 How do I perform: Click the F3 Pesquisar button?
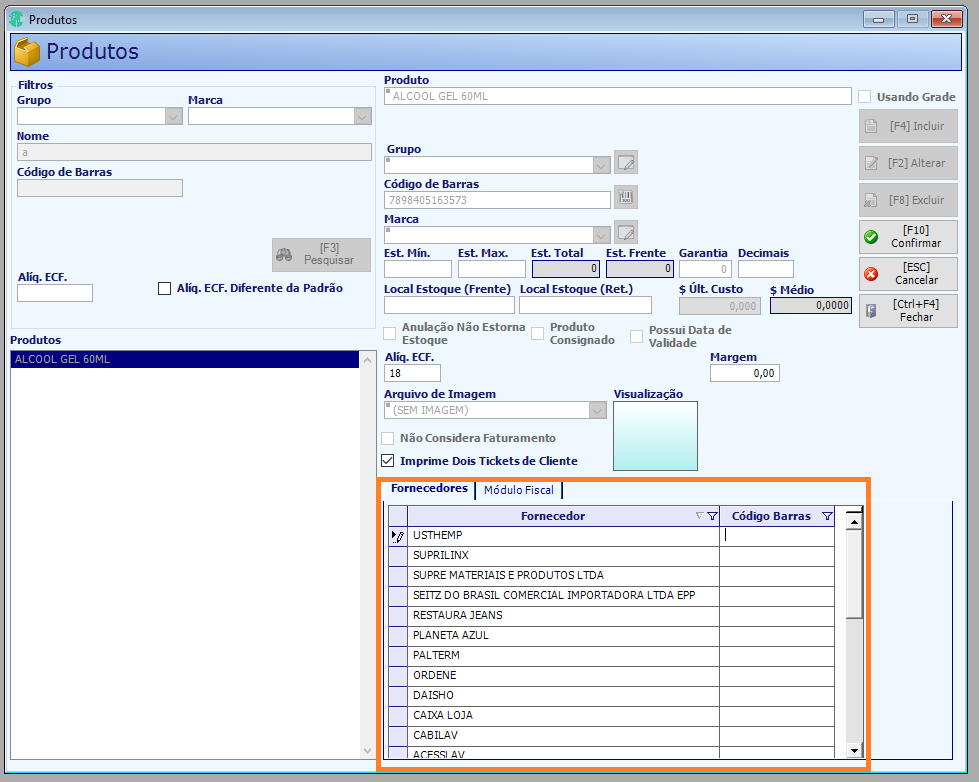321,254
